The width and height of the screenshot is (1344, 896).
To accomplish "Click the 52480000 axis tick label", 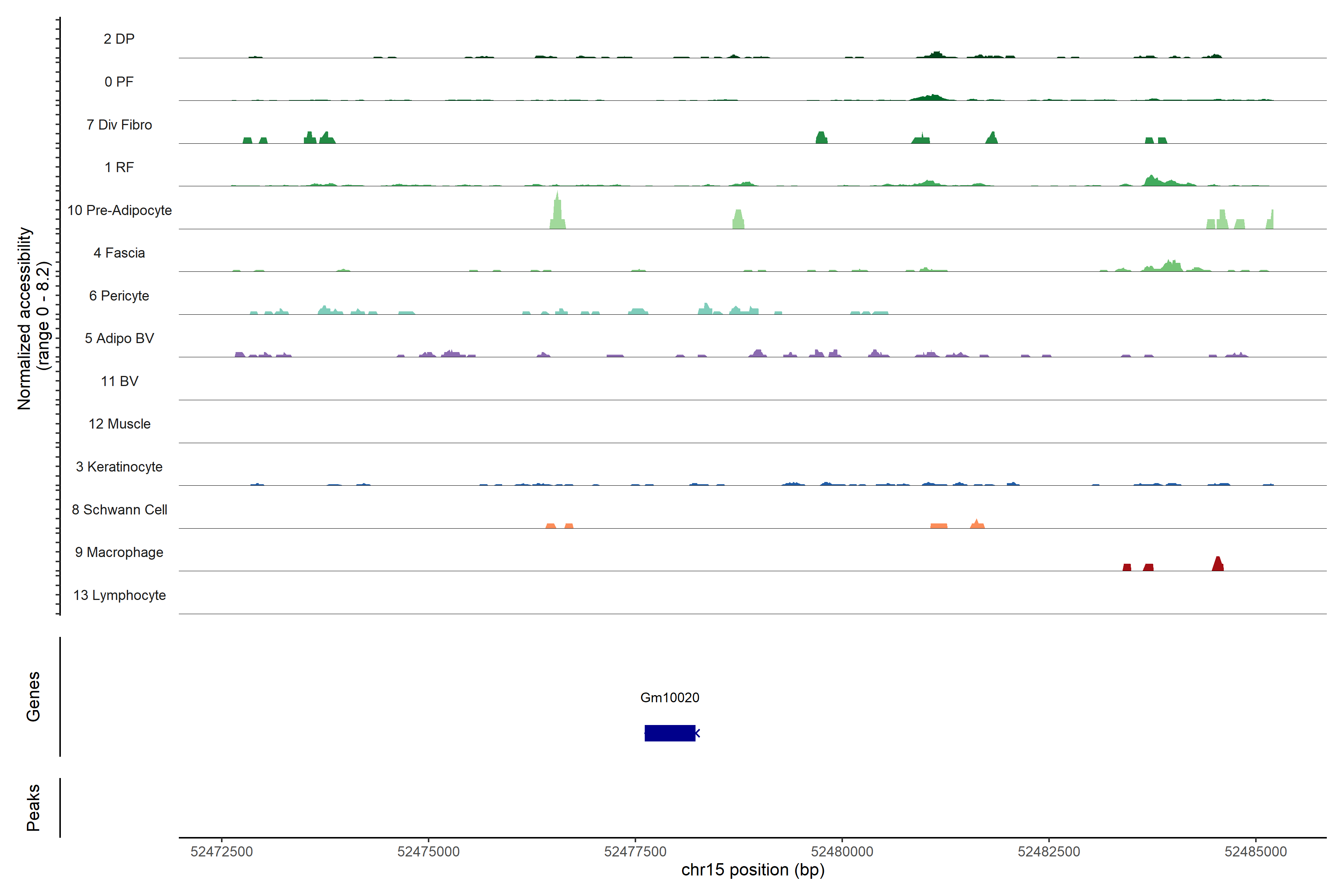I will [x=842, y=852].
